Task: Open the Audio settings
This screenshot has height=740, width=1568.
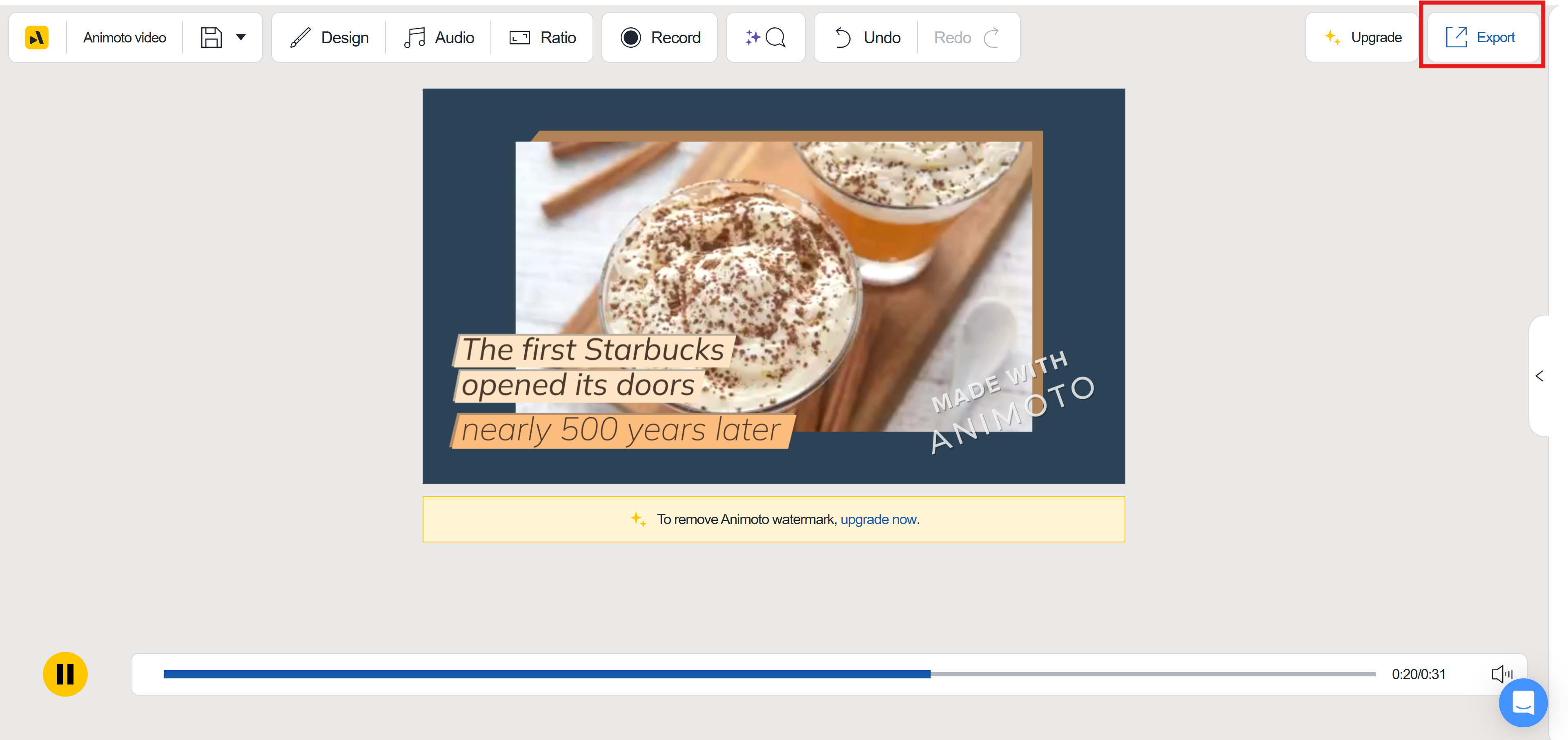Action: 439,37
